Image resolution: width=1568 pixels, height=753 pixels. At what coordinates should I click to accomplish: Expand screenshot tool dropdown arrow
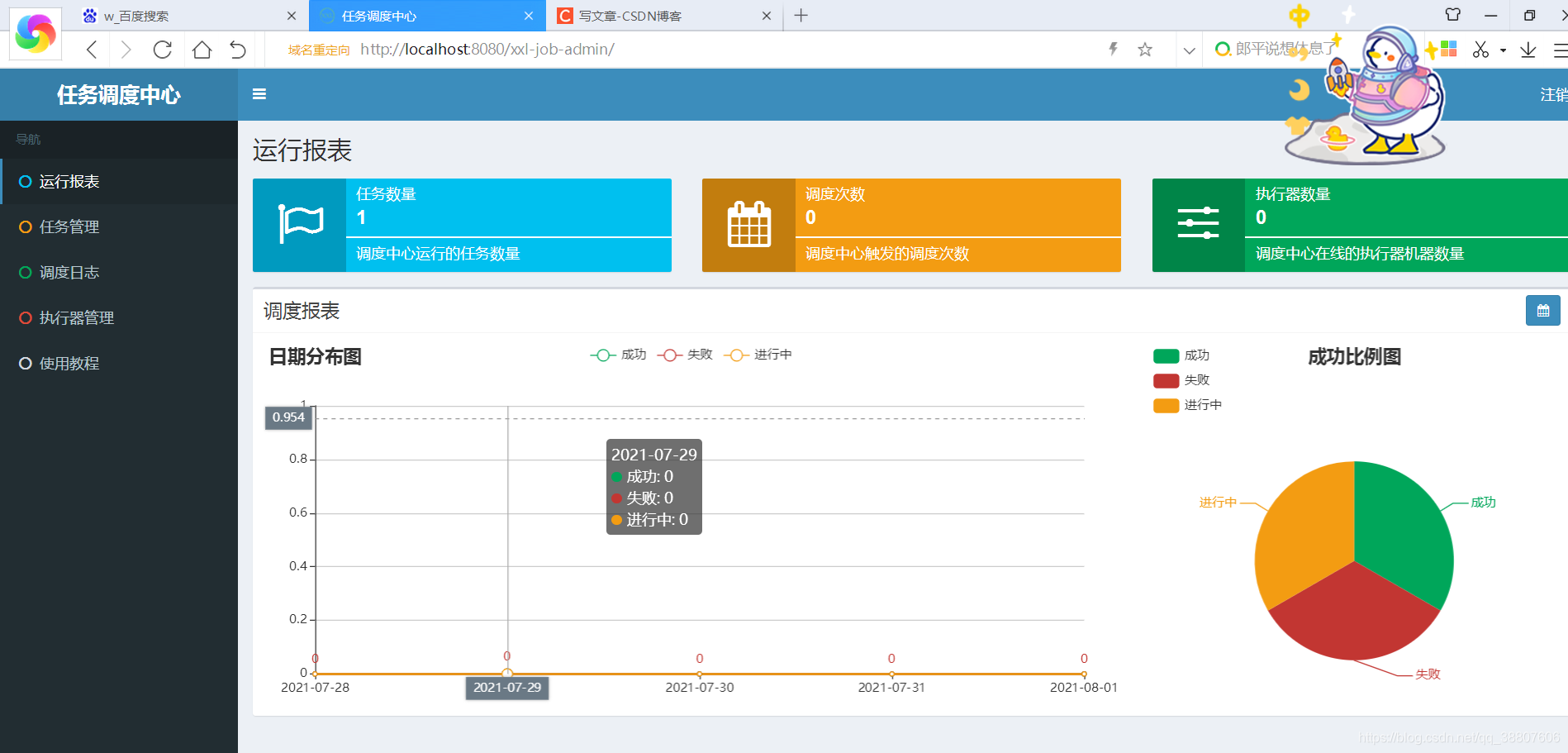click(x=1503, y=50)
